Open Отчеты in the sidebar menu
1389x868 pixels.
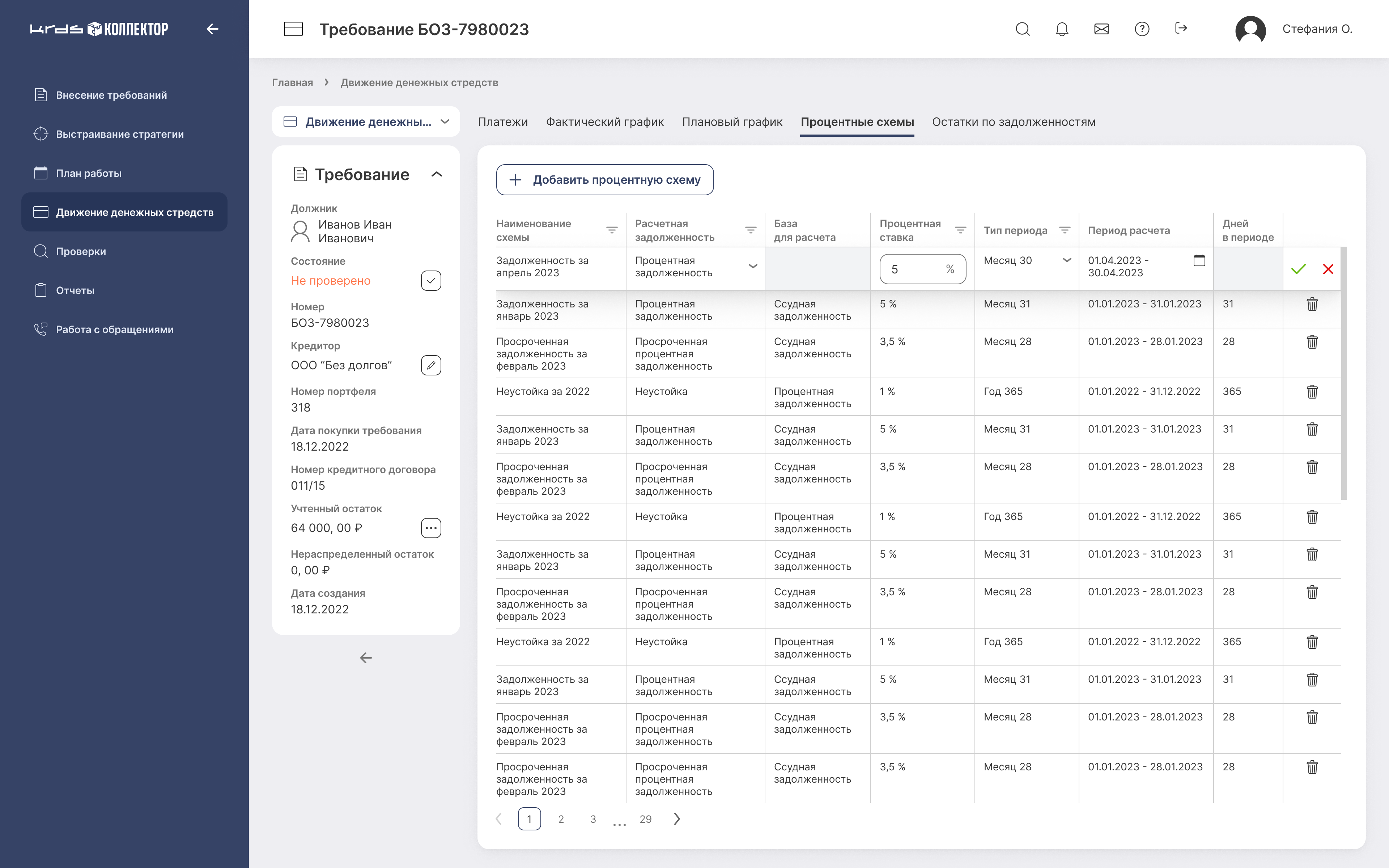[x=75, y=290]
